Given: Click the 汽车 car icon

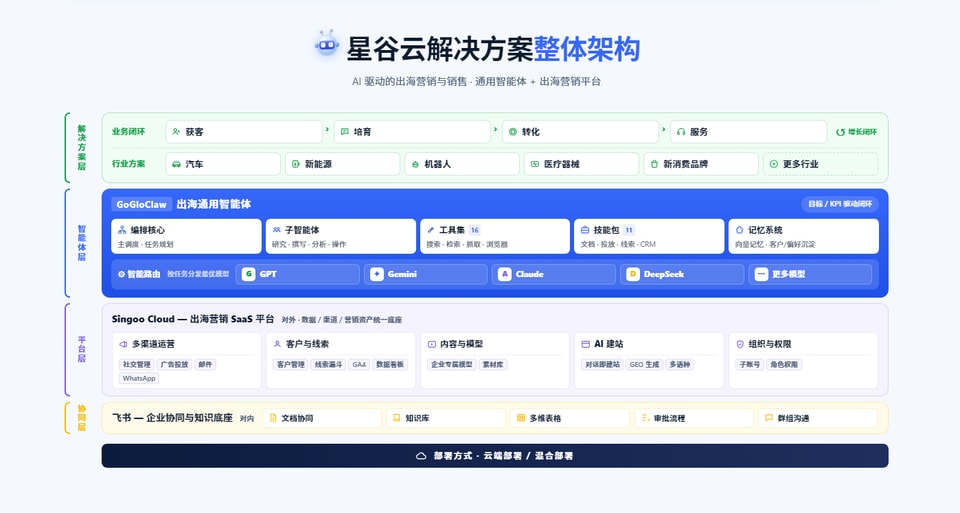Looking at the screenshot, I should tap(176, 164).
